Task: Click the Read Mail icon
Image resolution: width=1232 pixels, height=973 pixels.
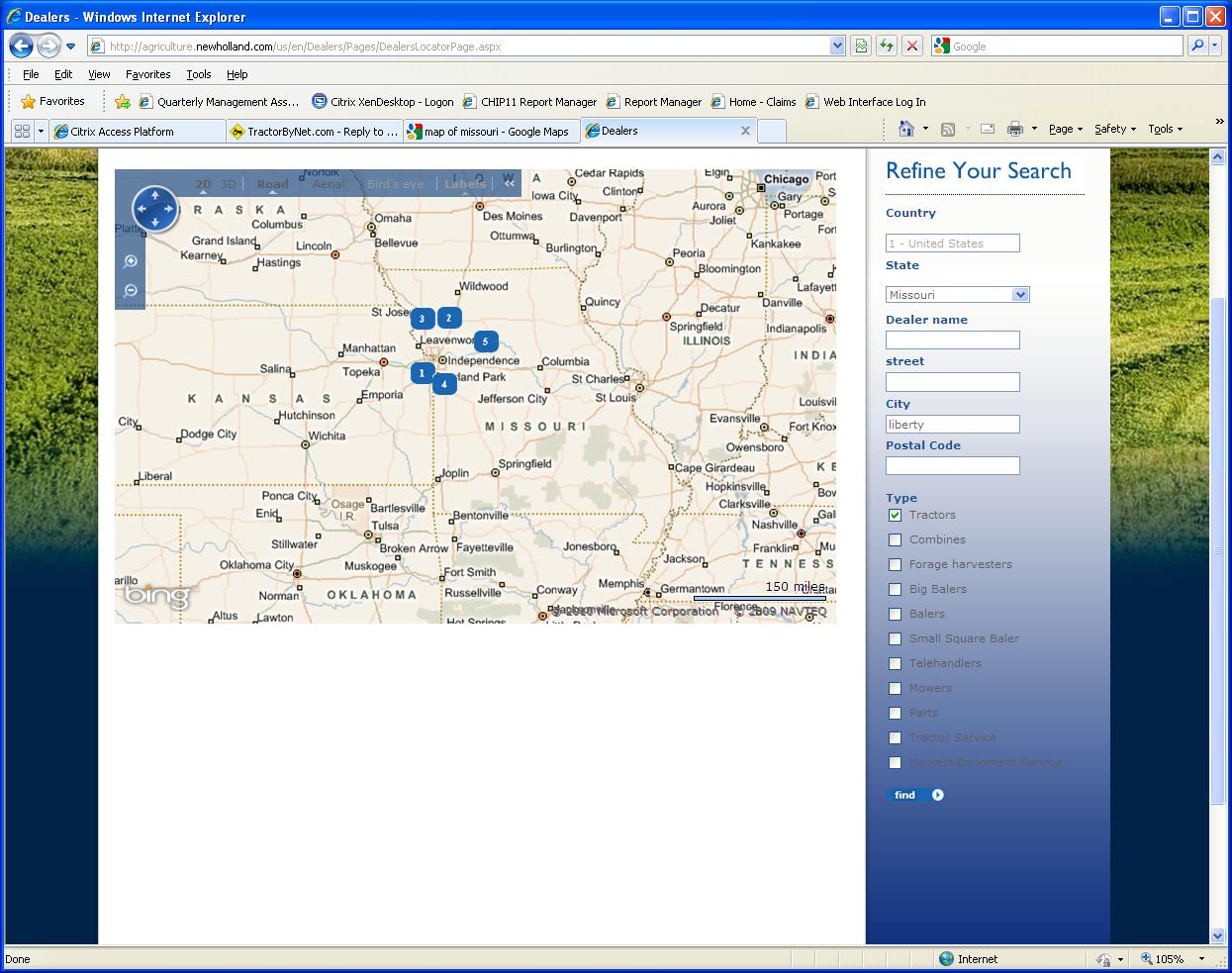Action: [x=988, y=129]
